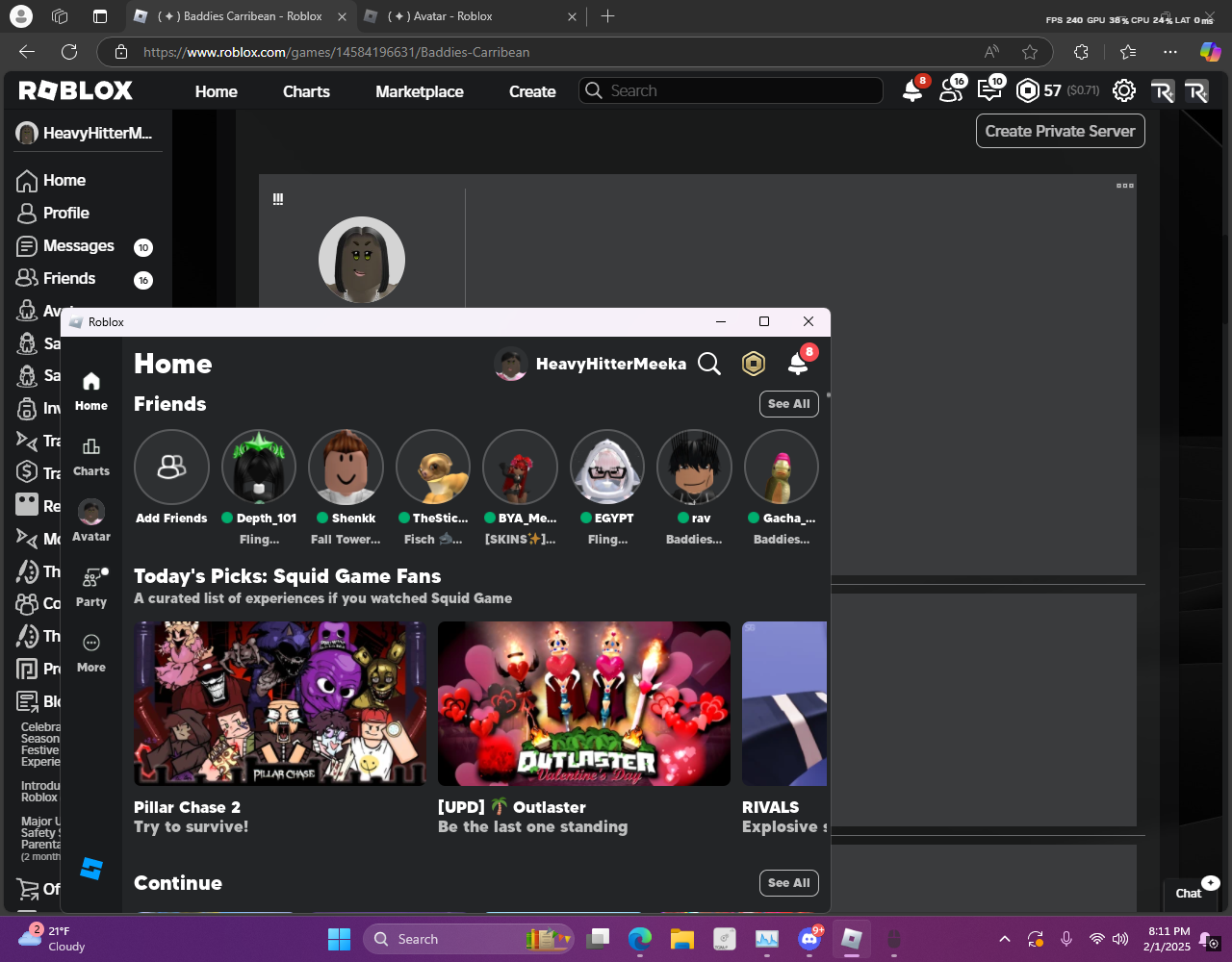1232x962 pixels.
Task: Select the Baddies Carribean - Roblox tab
Action: 239,16
